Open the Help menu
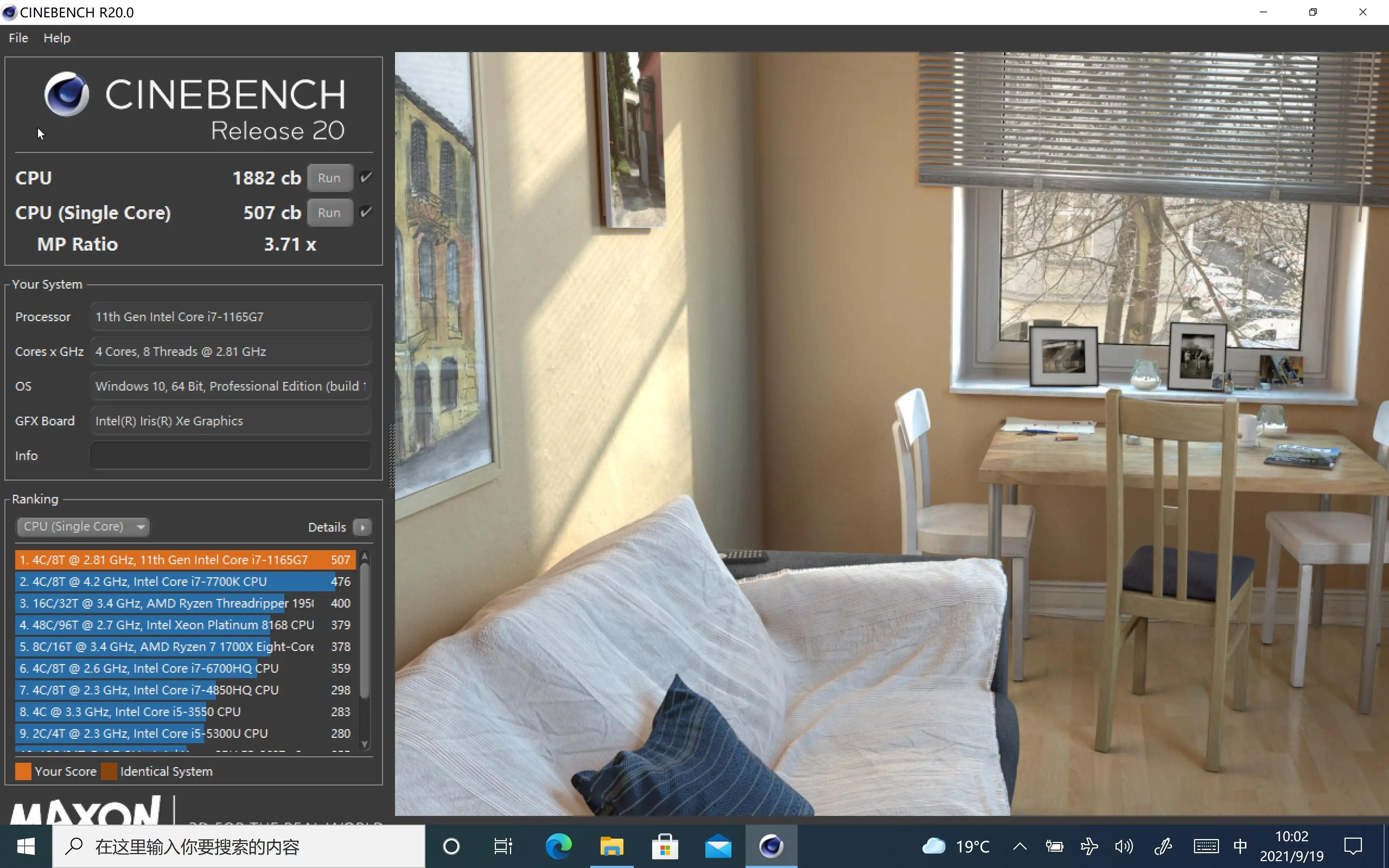This screenshot has height=868, width=1389. tap(57, 38)
